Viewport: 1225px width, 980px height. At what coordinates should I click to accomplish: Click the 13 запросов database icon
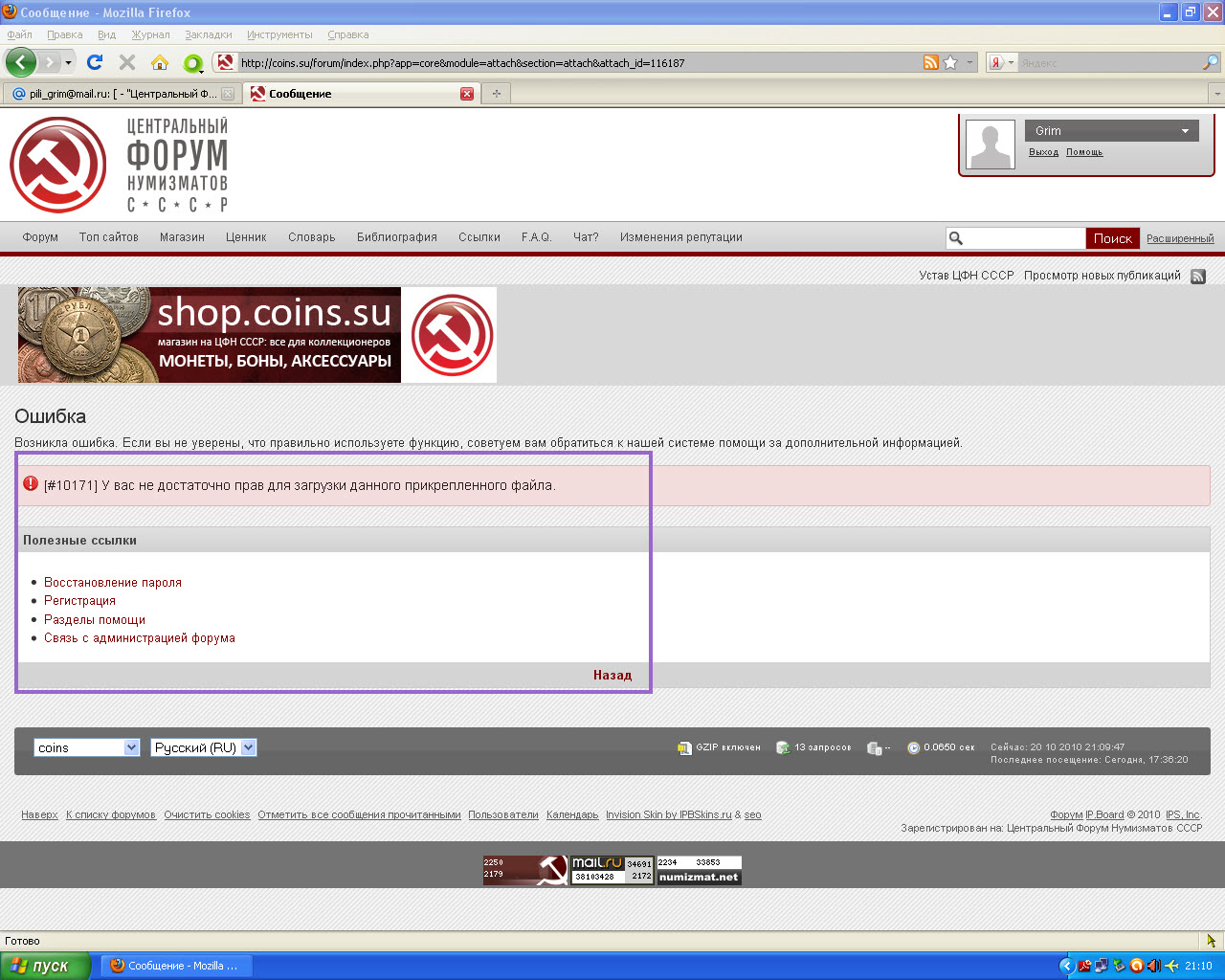click(x=783, y=747)
